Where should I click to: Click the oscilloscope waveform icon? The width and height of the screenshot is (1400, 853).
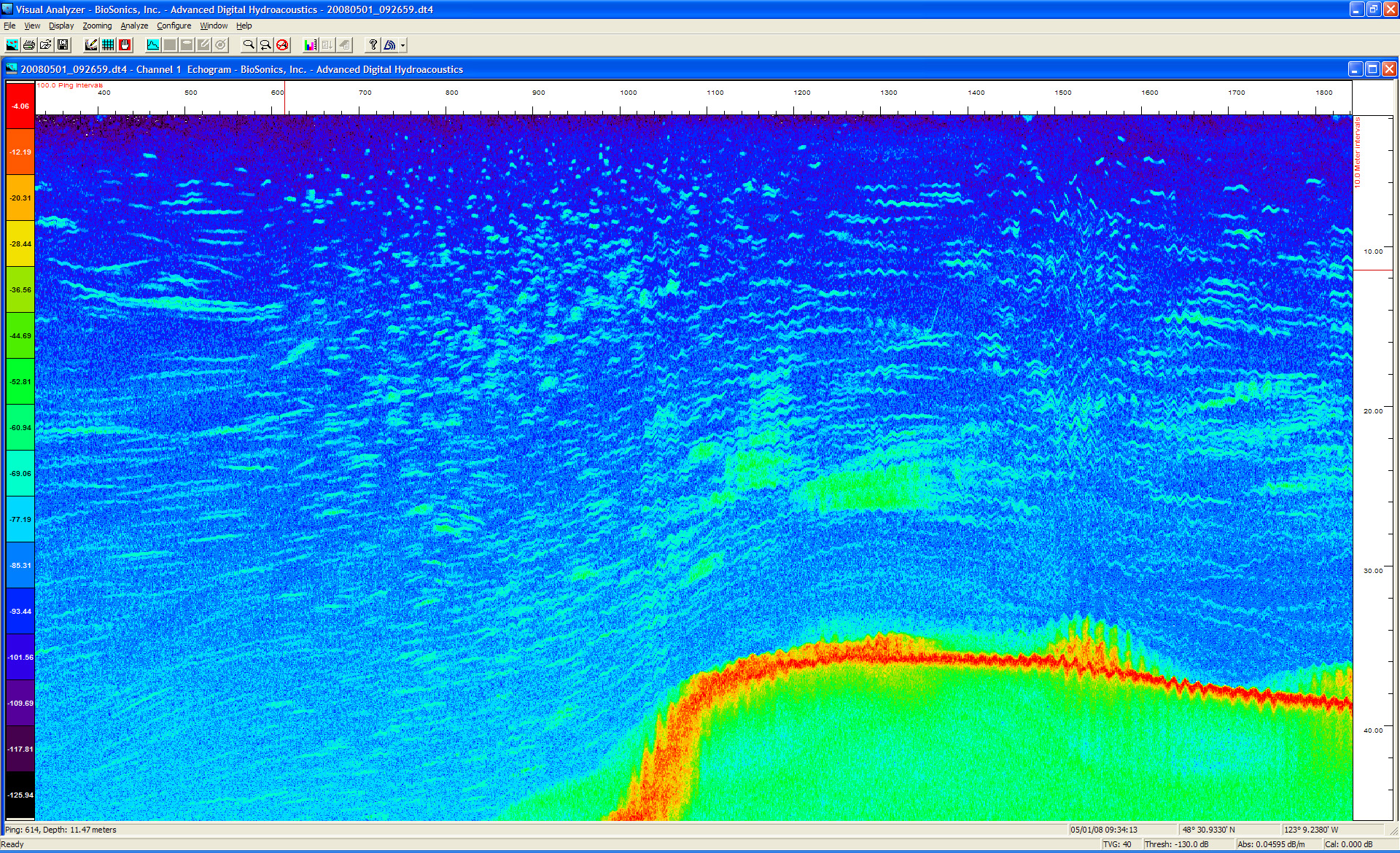(152, 45)
